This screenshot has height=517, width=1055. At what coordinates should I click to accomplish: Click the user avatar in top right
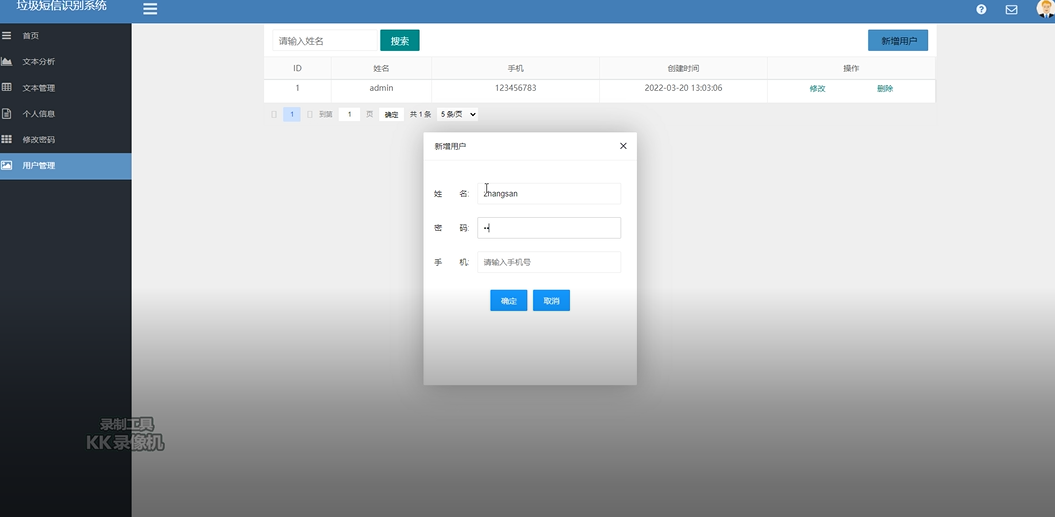point(1046,8)
